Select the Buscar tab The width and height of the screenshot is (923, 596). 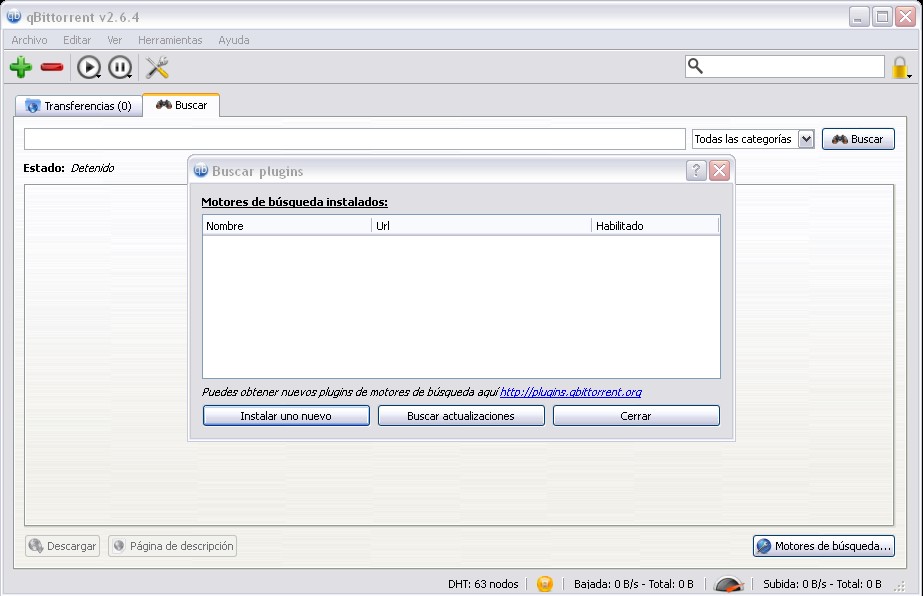coord(181,105)
